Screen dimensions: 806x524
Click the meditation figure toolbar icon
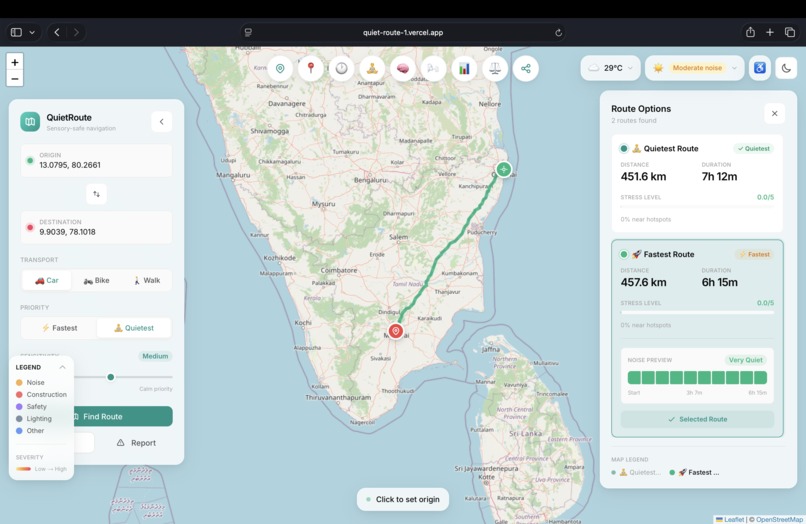[x=372, y=68]
